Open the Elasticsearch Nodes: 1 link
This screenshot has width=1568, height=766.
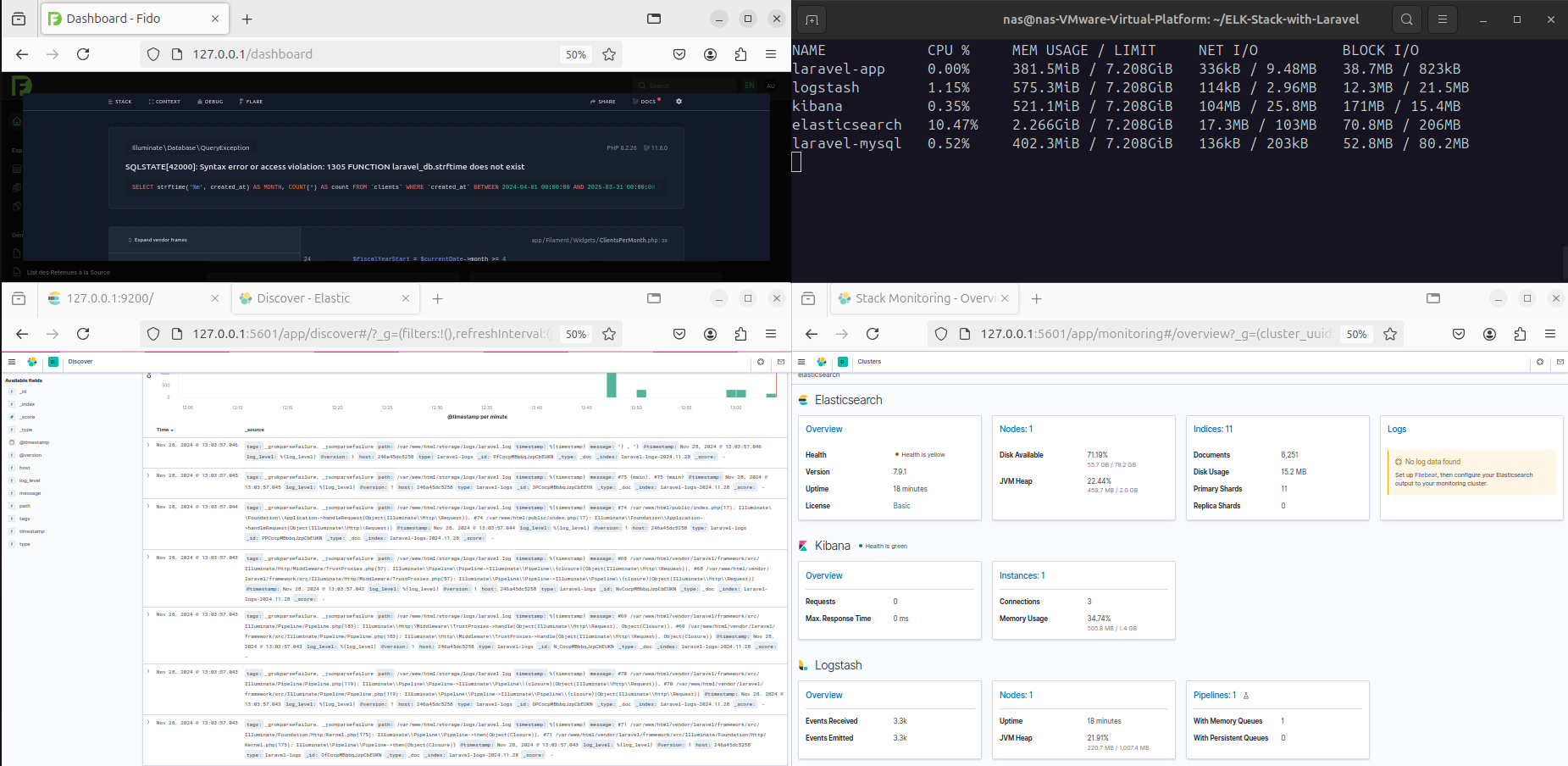1016,430
